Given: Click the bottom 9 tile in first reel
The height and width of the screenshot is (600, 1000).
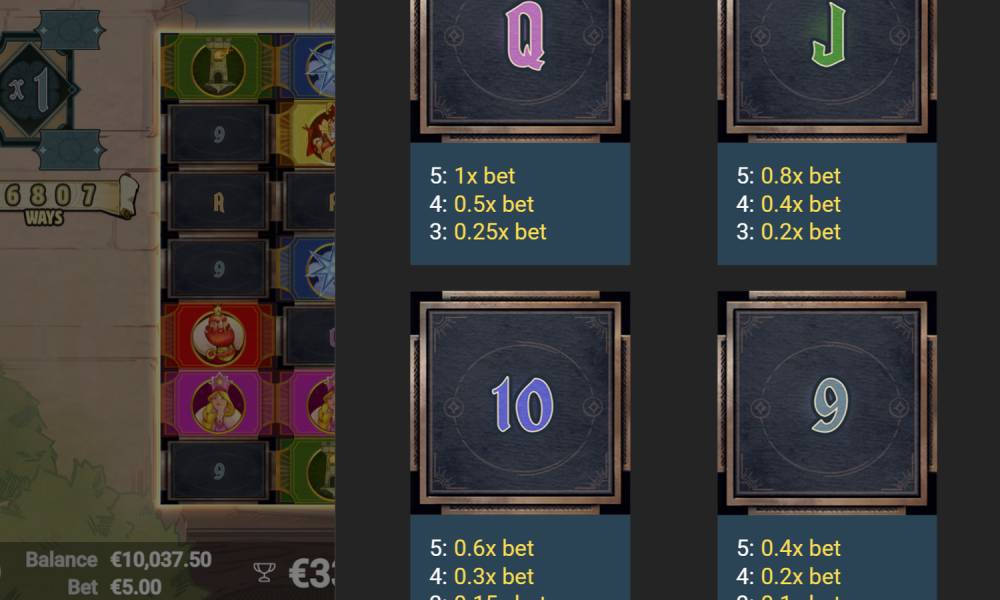Looking at the screenshot, I should point(218,471).
